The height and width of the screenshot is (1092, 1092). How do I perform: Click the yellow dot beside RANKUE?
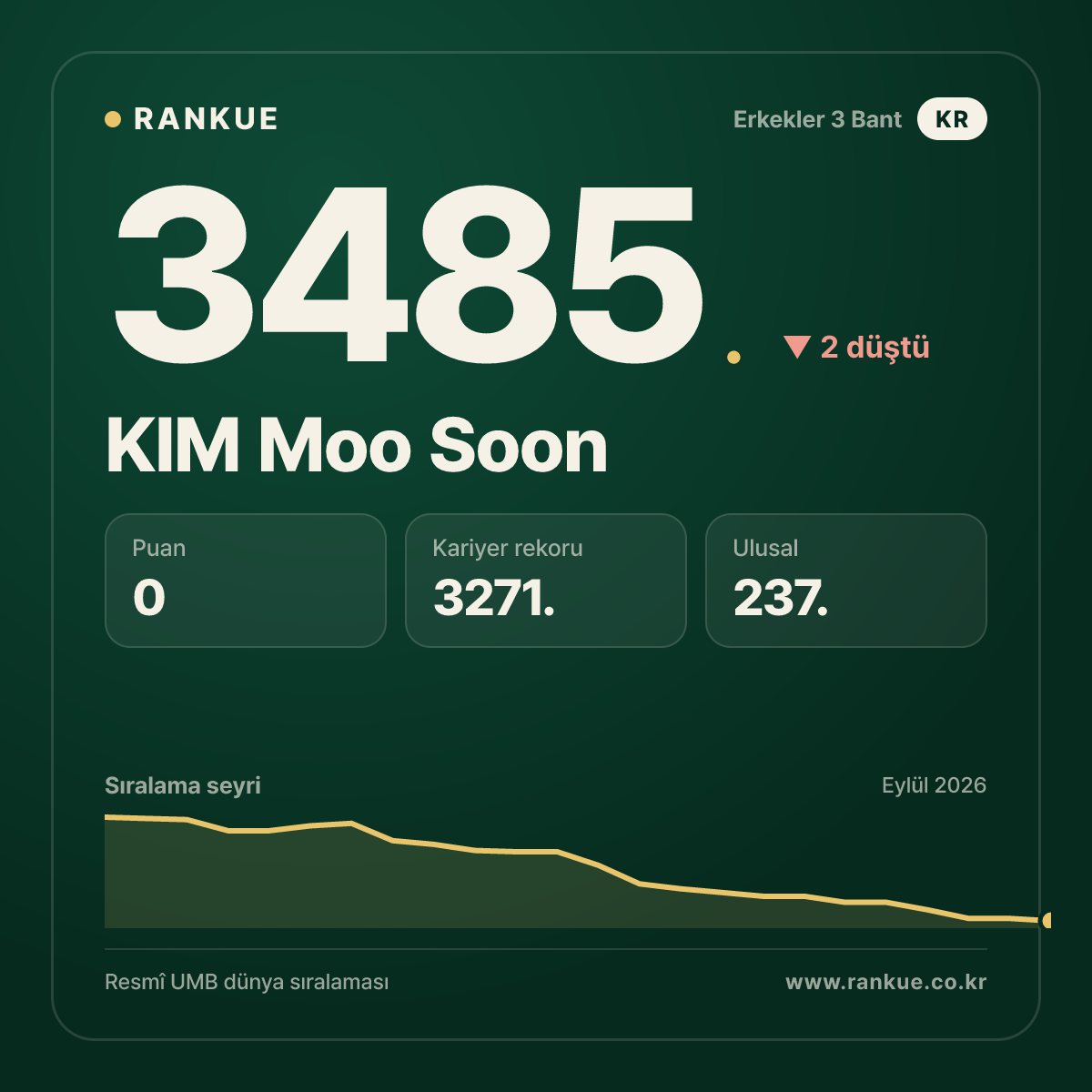pos(113,119)
